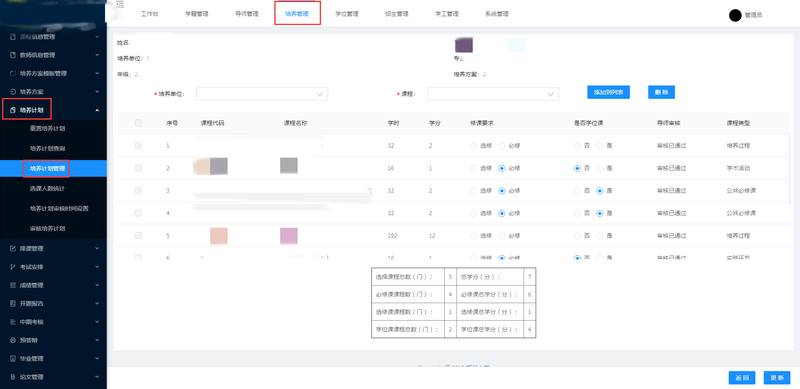Viewport: 800px width, 389px height.
Task: Collapse 培养计划 using its up arrow
Action: point(97,110)
